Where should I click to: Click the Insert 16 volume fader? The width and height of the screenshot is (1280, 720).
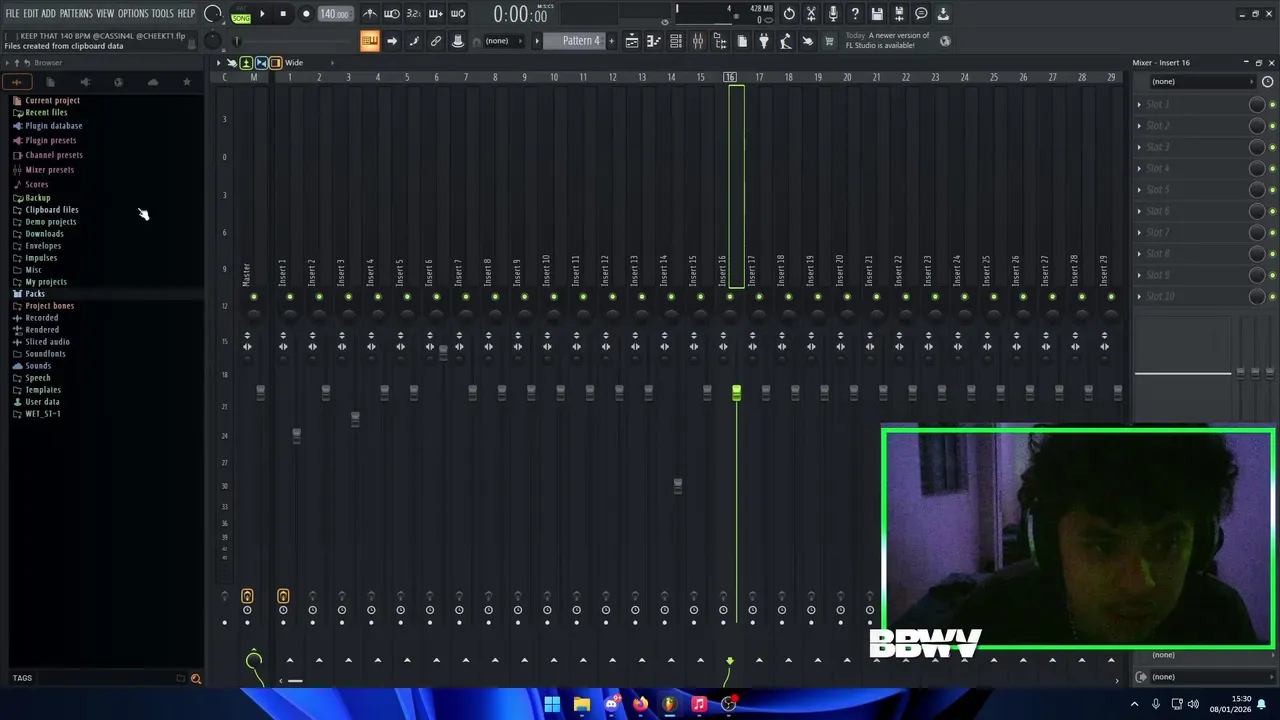pos(737,393)
